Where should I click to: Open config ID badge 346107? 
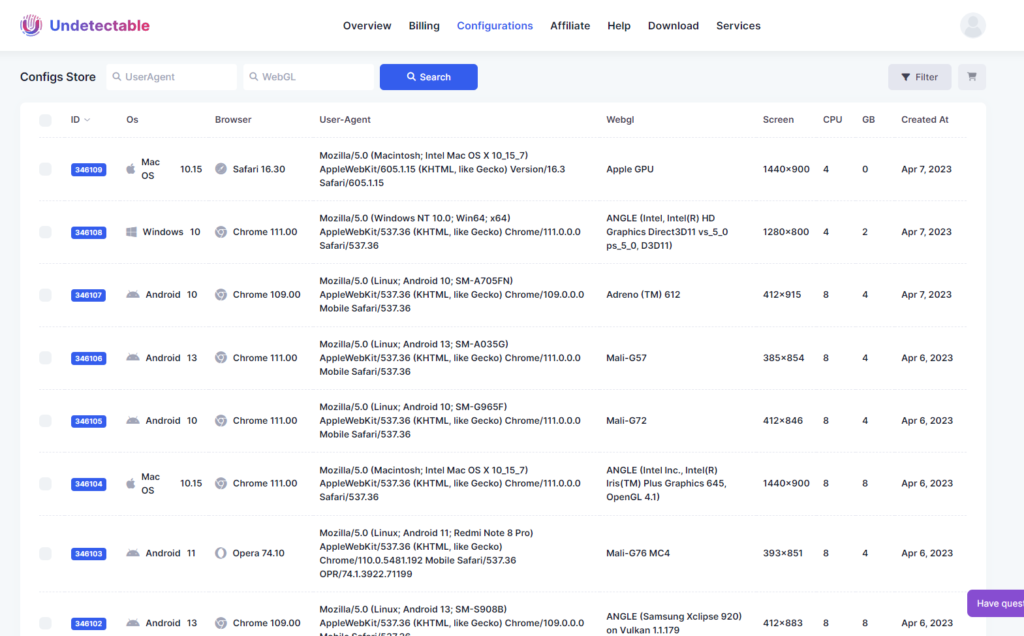point(88,295)
